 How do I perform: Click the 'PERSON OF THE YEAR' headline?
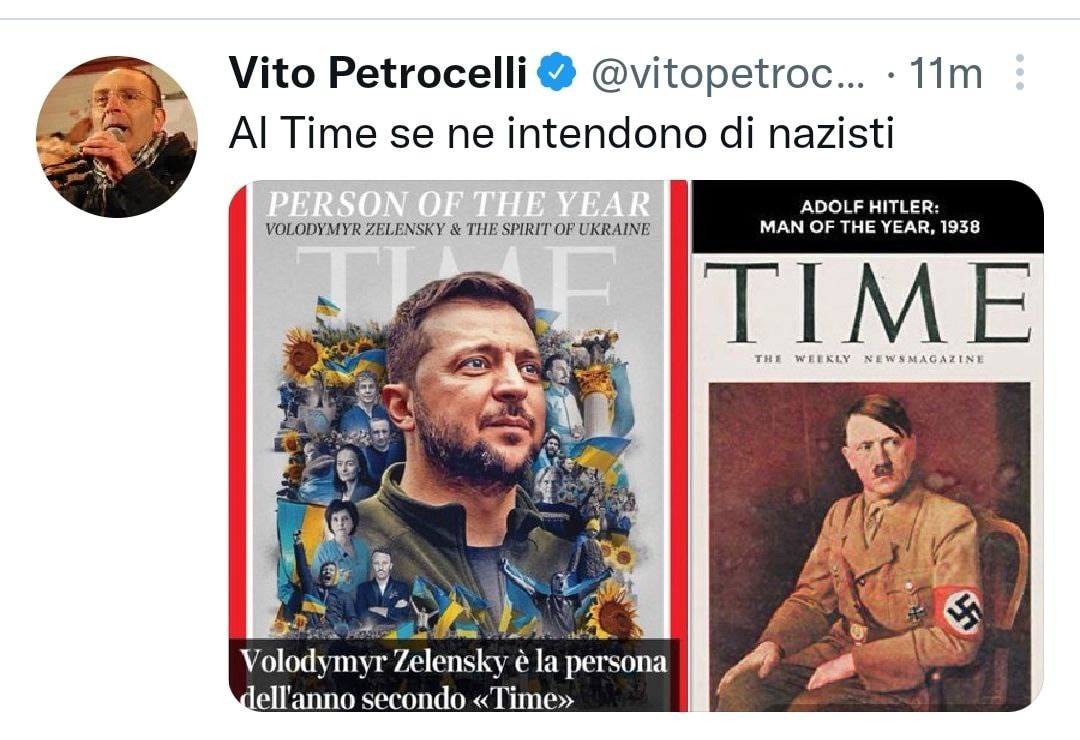pos(458,205)
